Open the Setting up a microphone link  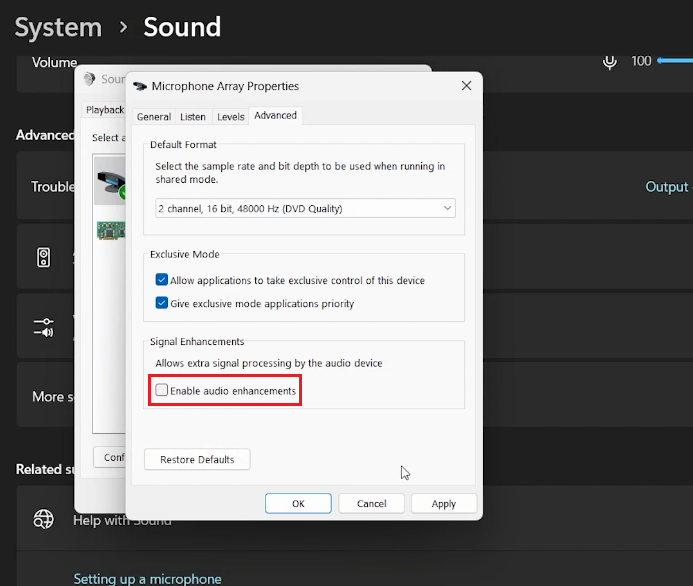[x=147, y=578]
